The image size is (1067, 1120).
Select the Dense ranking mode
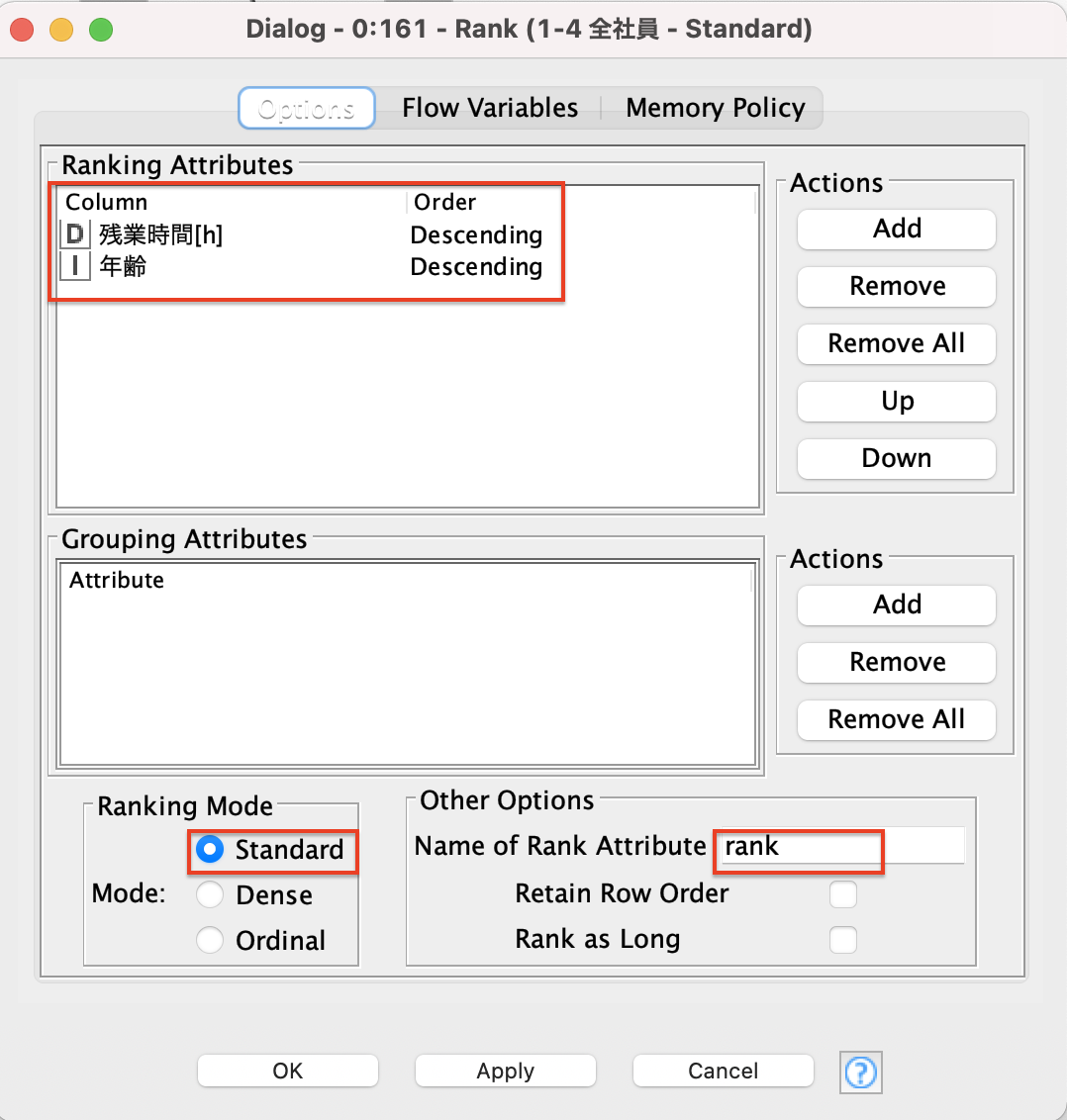[210, 894]
